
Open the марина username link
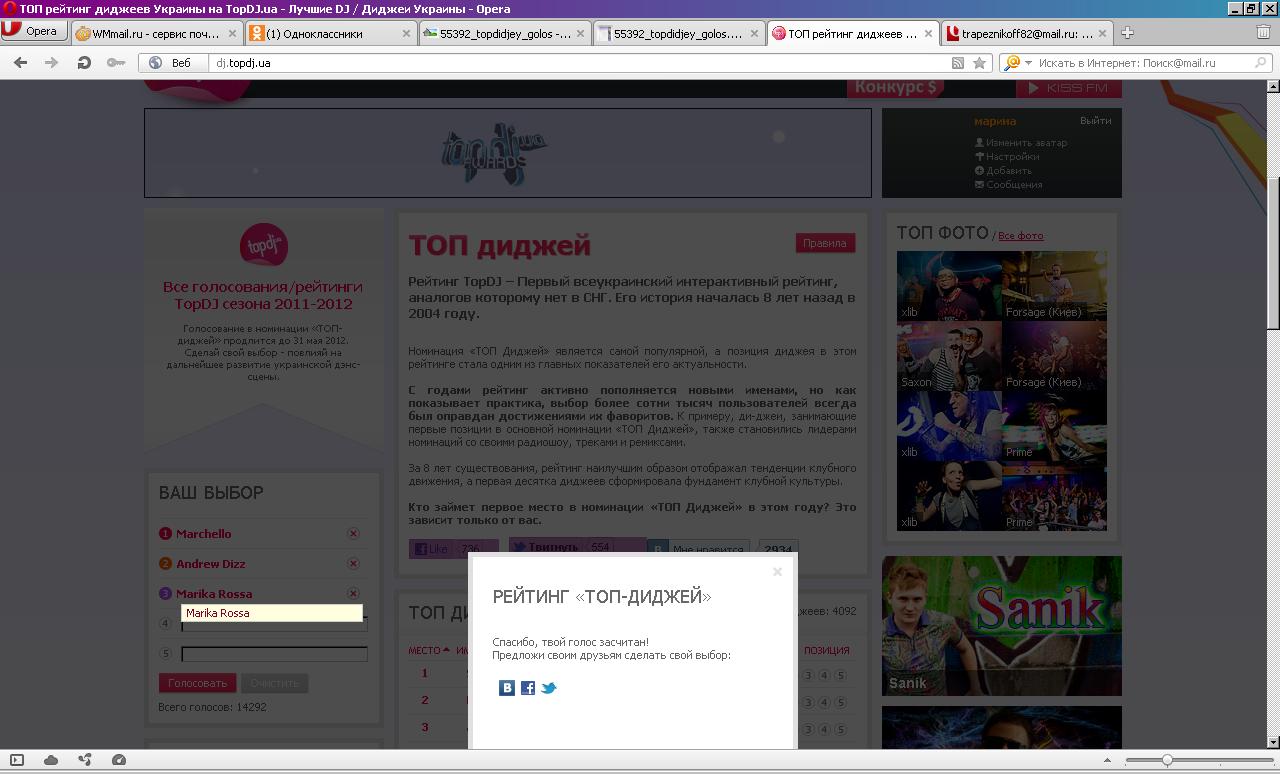point(995,121)
